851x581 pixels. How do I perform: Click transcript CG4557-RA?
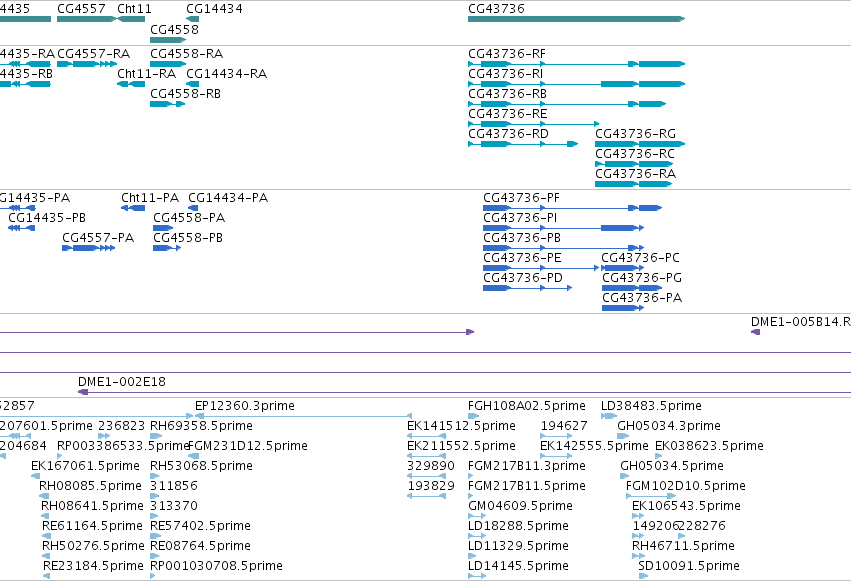pos(87,64)
